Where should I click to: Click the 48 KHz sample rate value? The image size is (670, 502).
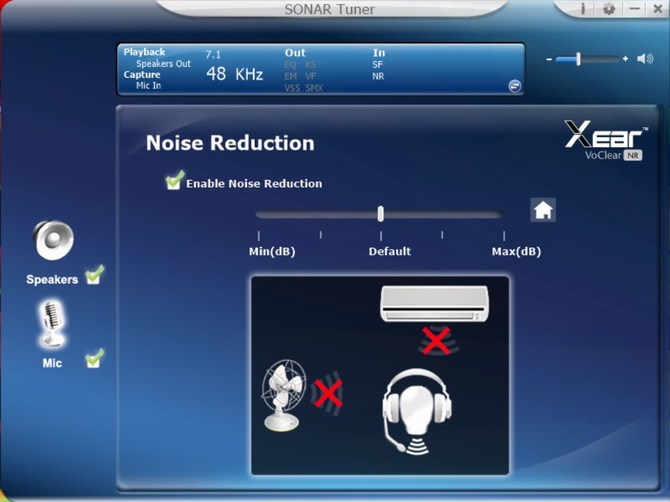235,74
